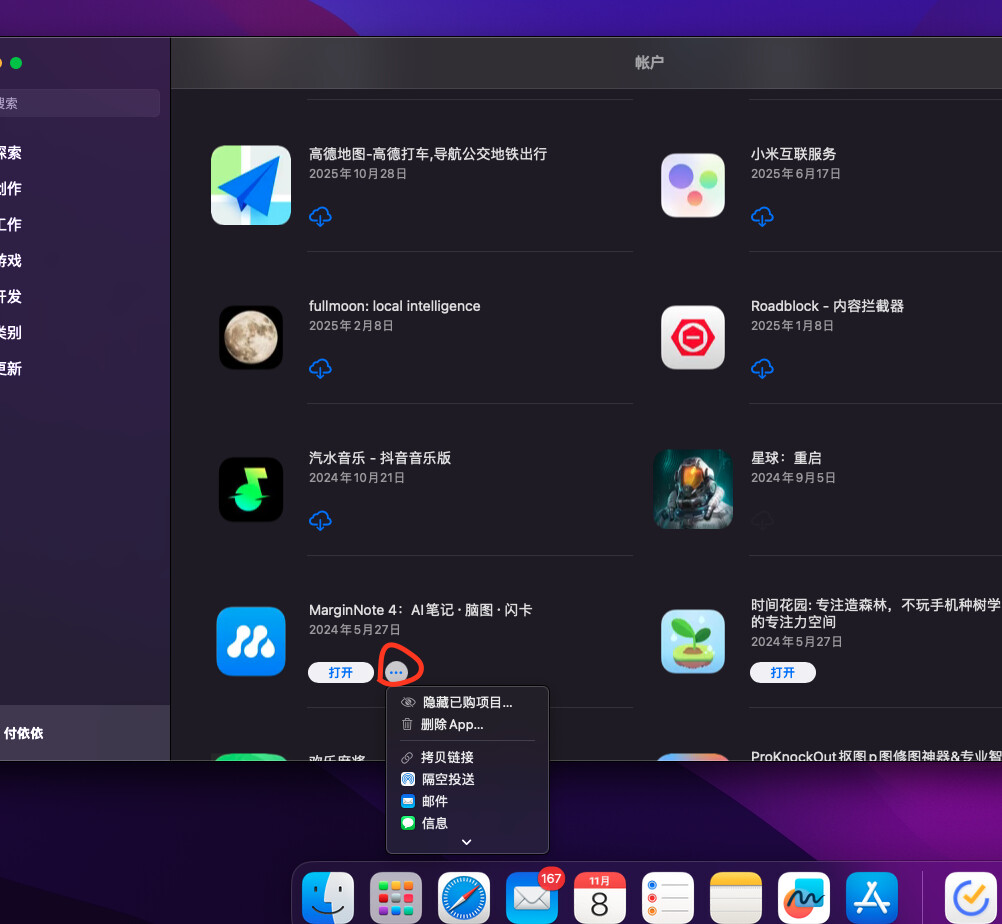Download Roadblock 内容拦截器 via cloud icon
This screenshot has width=1002, height=924.
pos(762,369)
